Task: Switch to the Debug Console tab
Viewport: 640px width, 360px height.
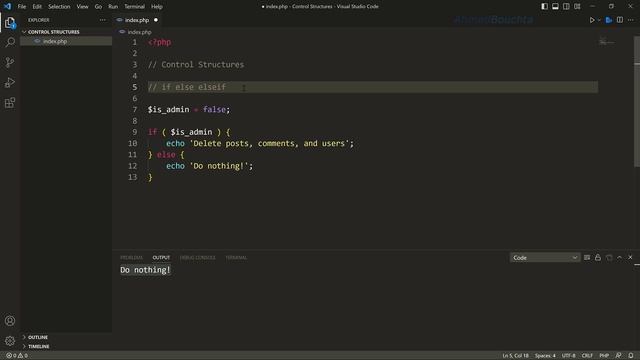Action: [x=198, y=258]
